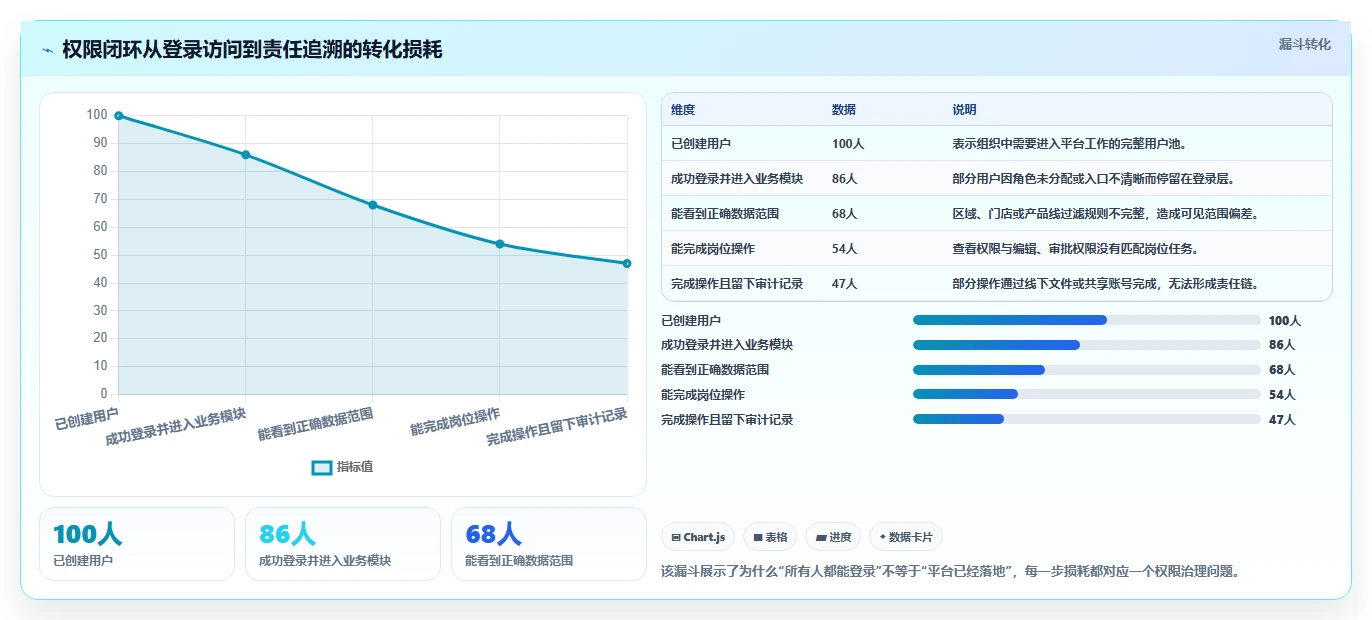
Task: Click the chart point for 能看到正确数据范围
Action: pos(373,205)
